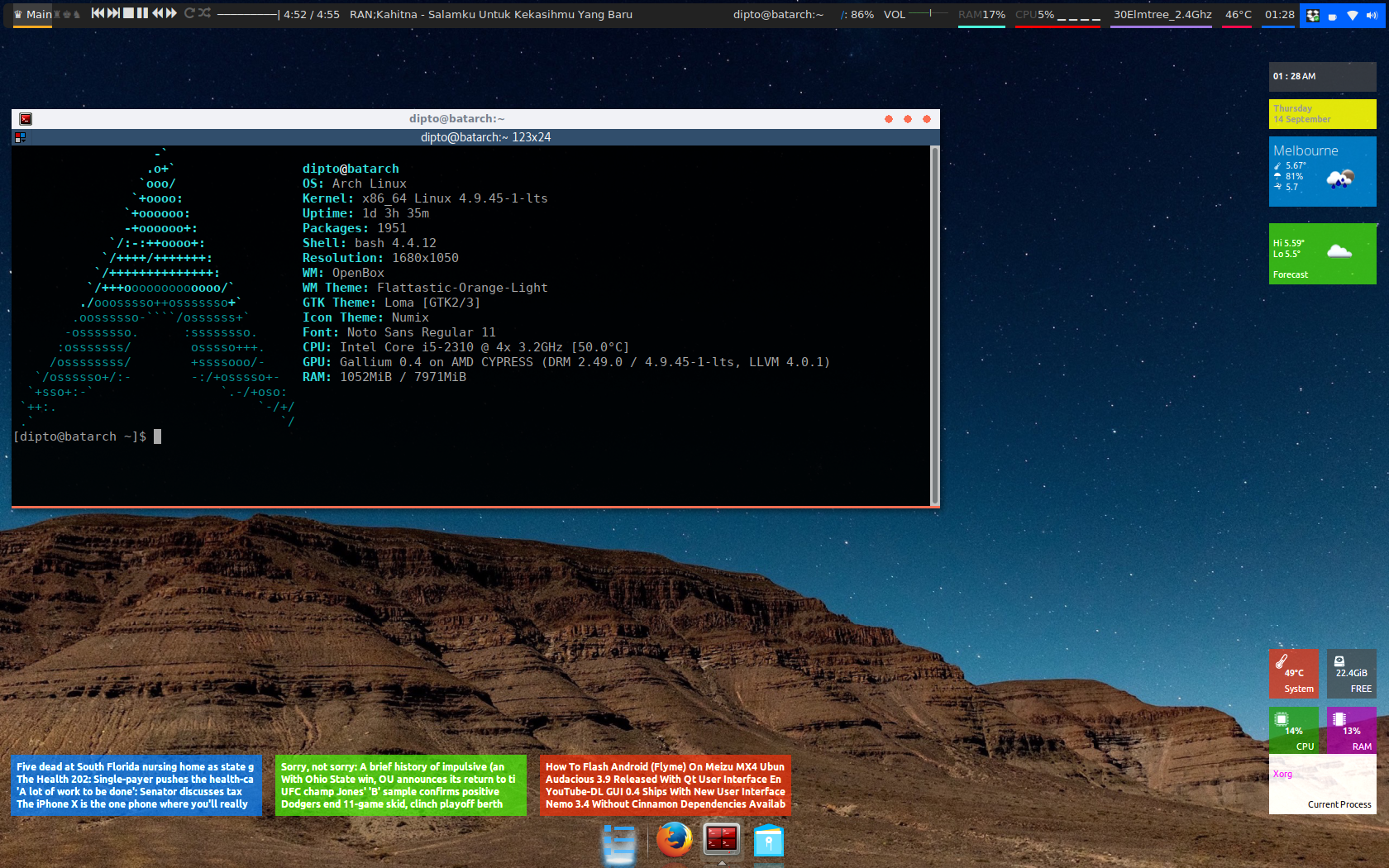This screenshot has height=868, width=1389.
Task: Click the Thursday 14 September date widget
Action: click(1322, 114)
